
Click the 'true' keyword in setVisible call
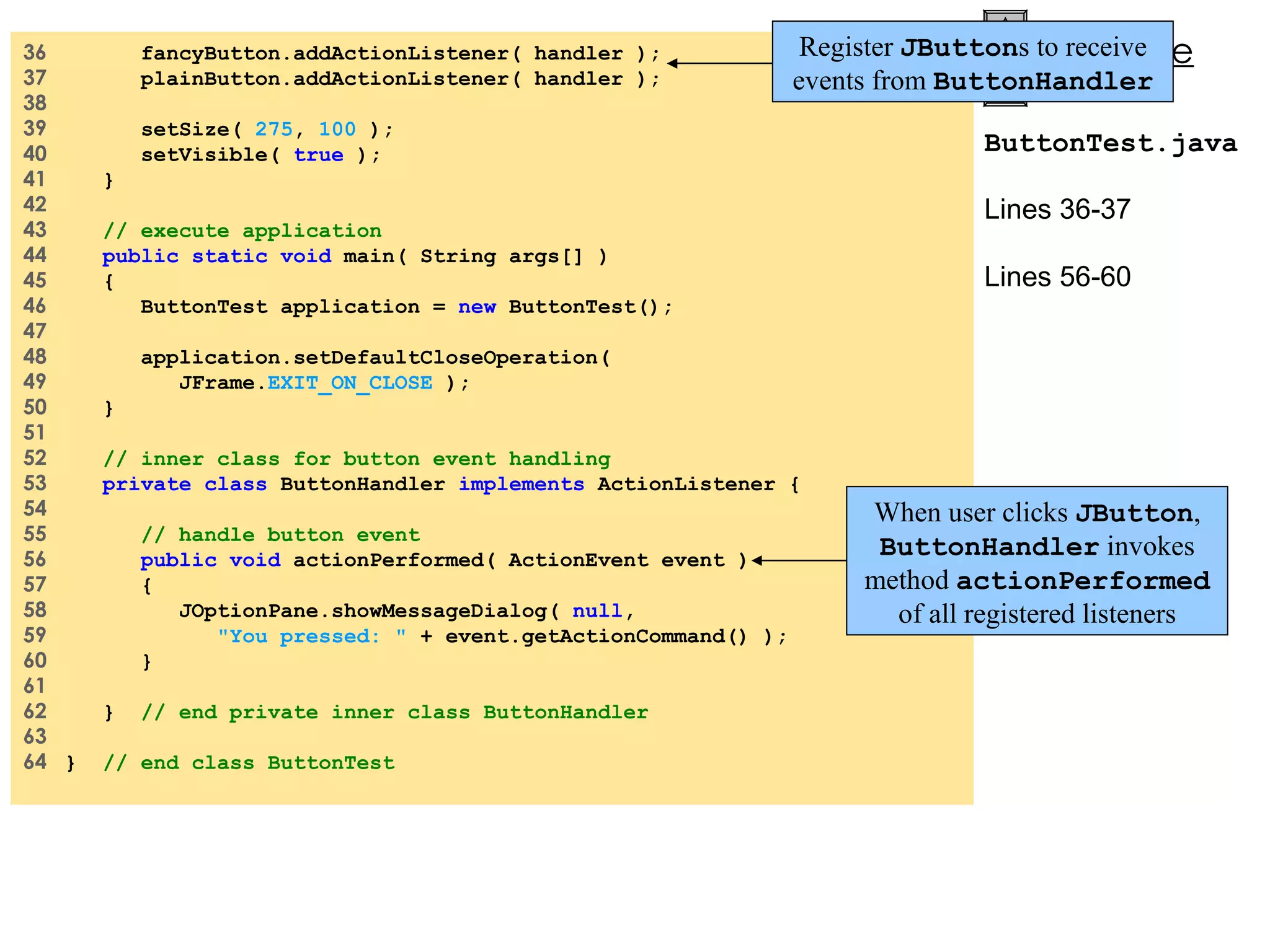point(318,155)
